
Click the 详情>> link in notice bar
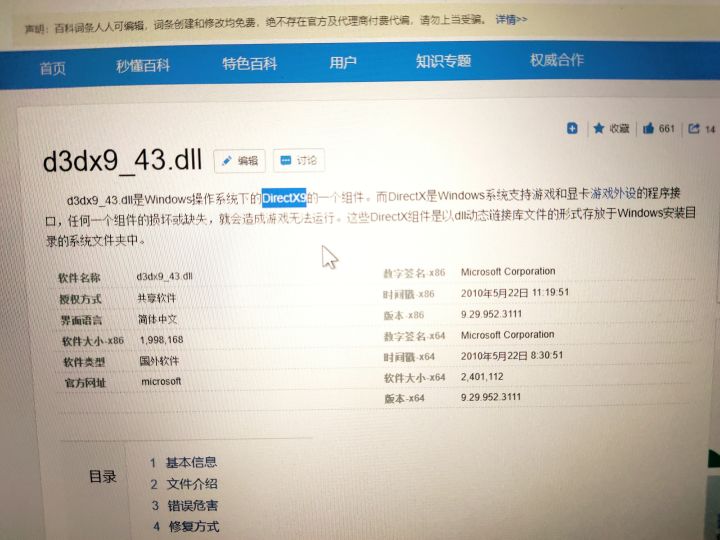click(x=511, y=20)
